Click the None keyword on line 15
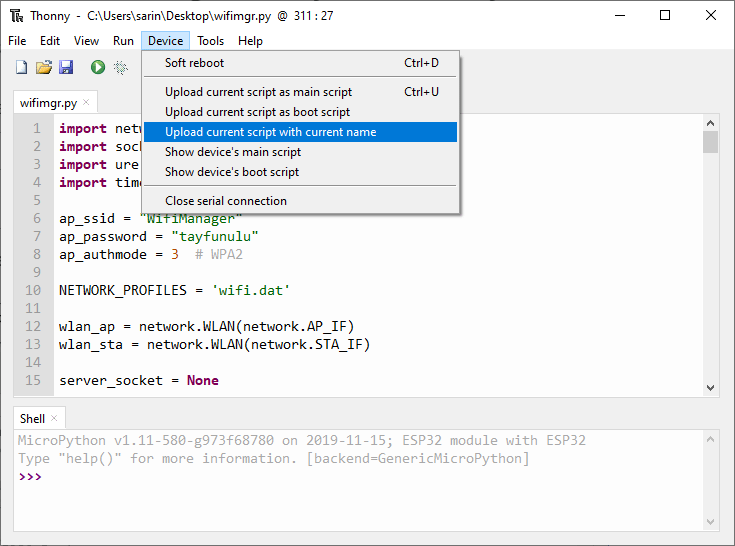This screenshot has width=735, height=546. (x=202, y=381)
